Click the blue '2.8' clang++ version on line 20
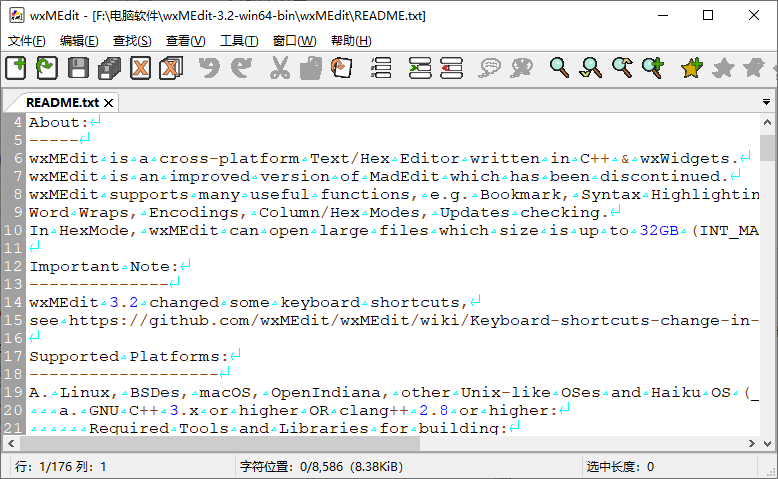The height and width of the screenshot is (479, 778). coord(433,411)
